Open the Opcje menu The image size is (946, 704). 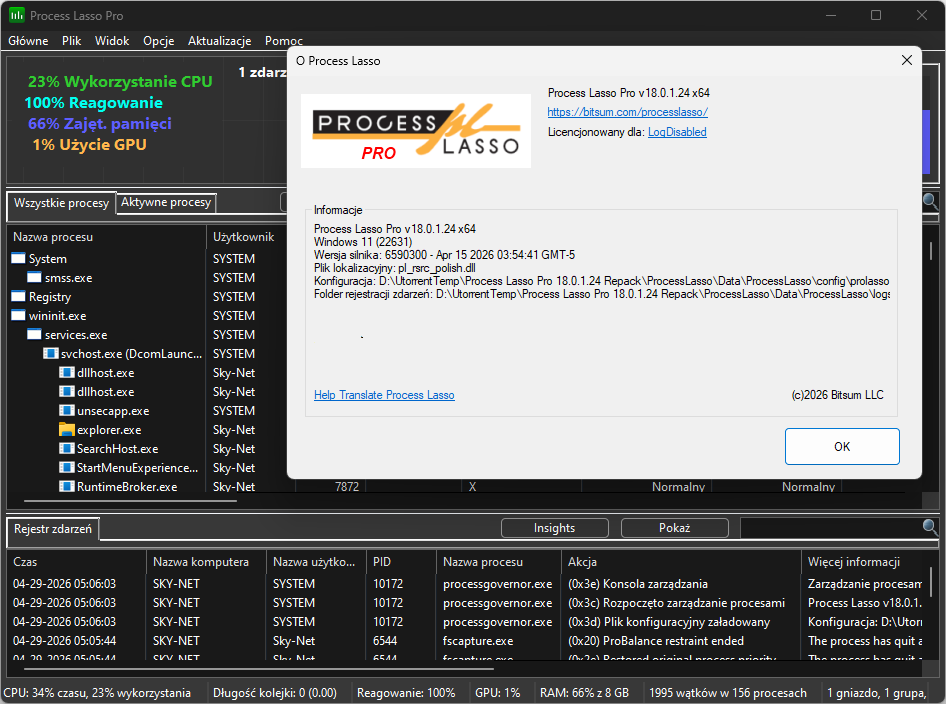click(159, 40)
